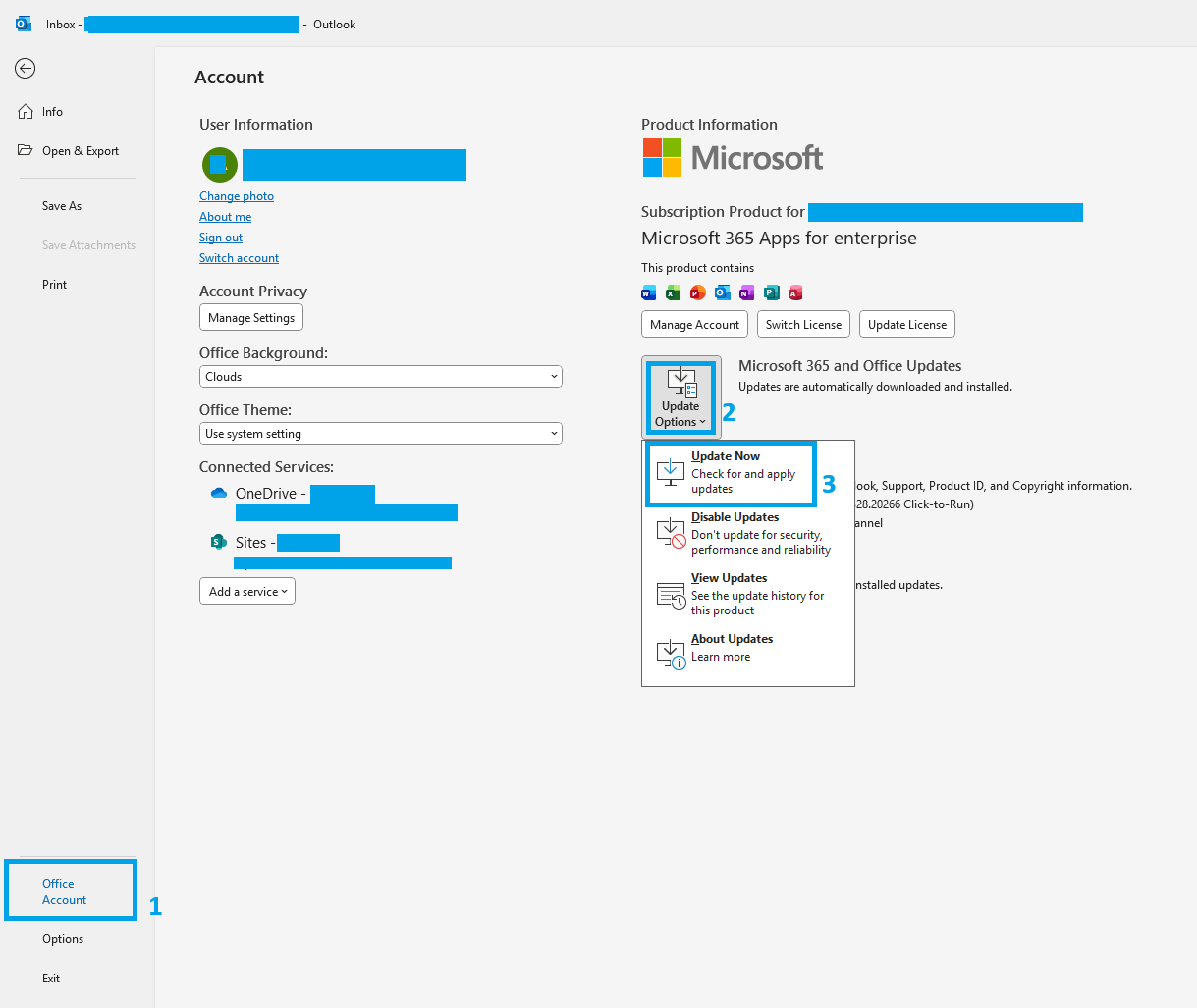
Task: Click the "Microsoft 365 Apps for enterprise" text
Action: pyautogui.click(x=779, y=239)
